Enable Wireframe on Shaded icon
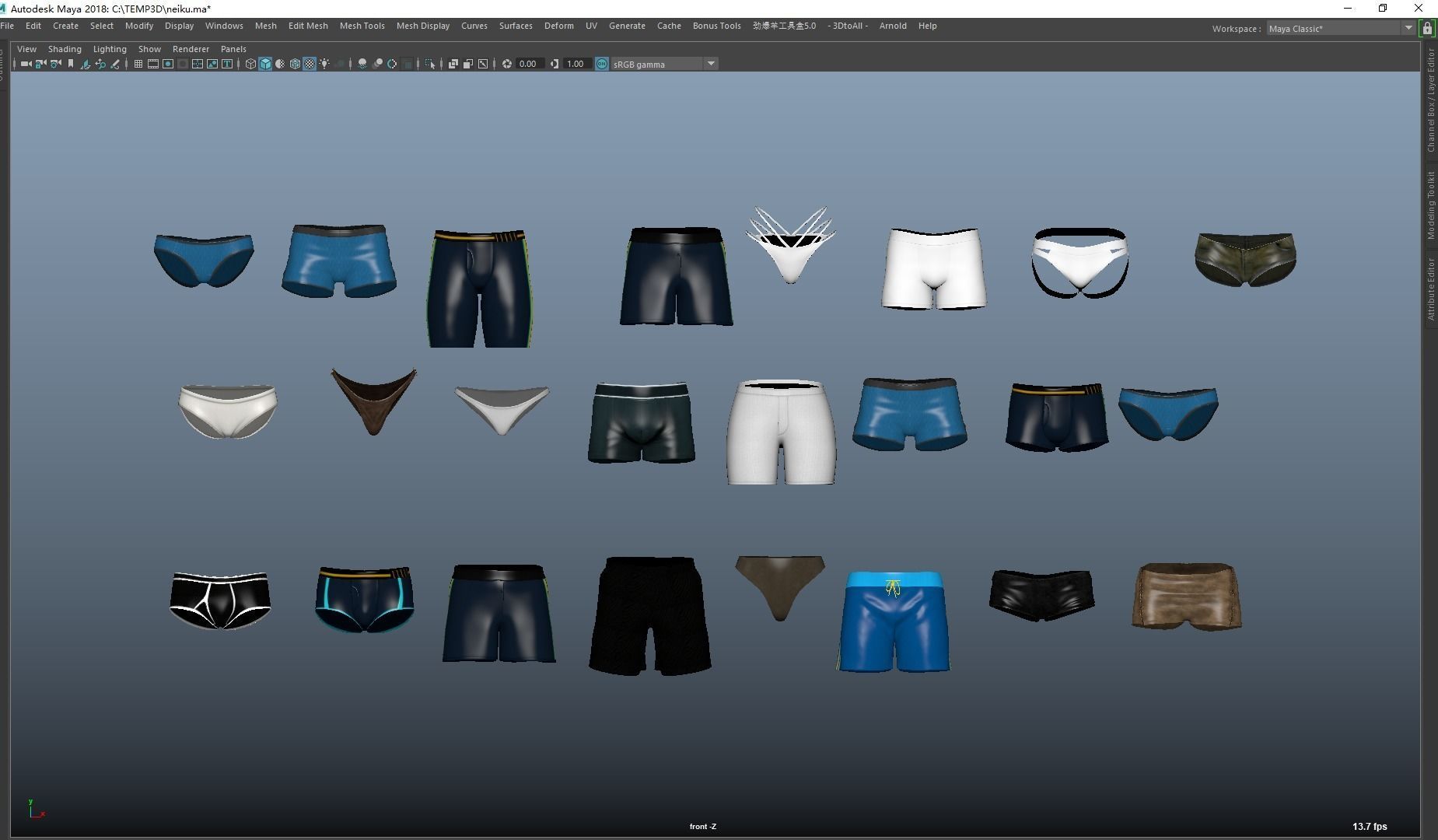Screen dimensions: 1438x840 tap(295, 64)
